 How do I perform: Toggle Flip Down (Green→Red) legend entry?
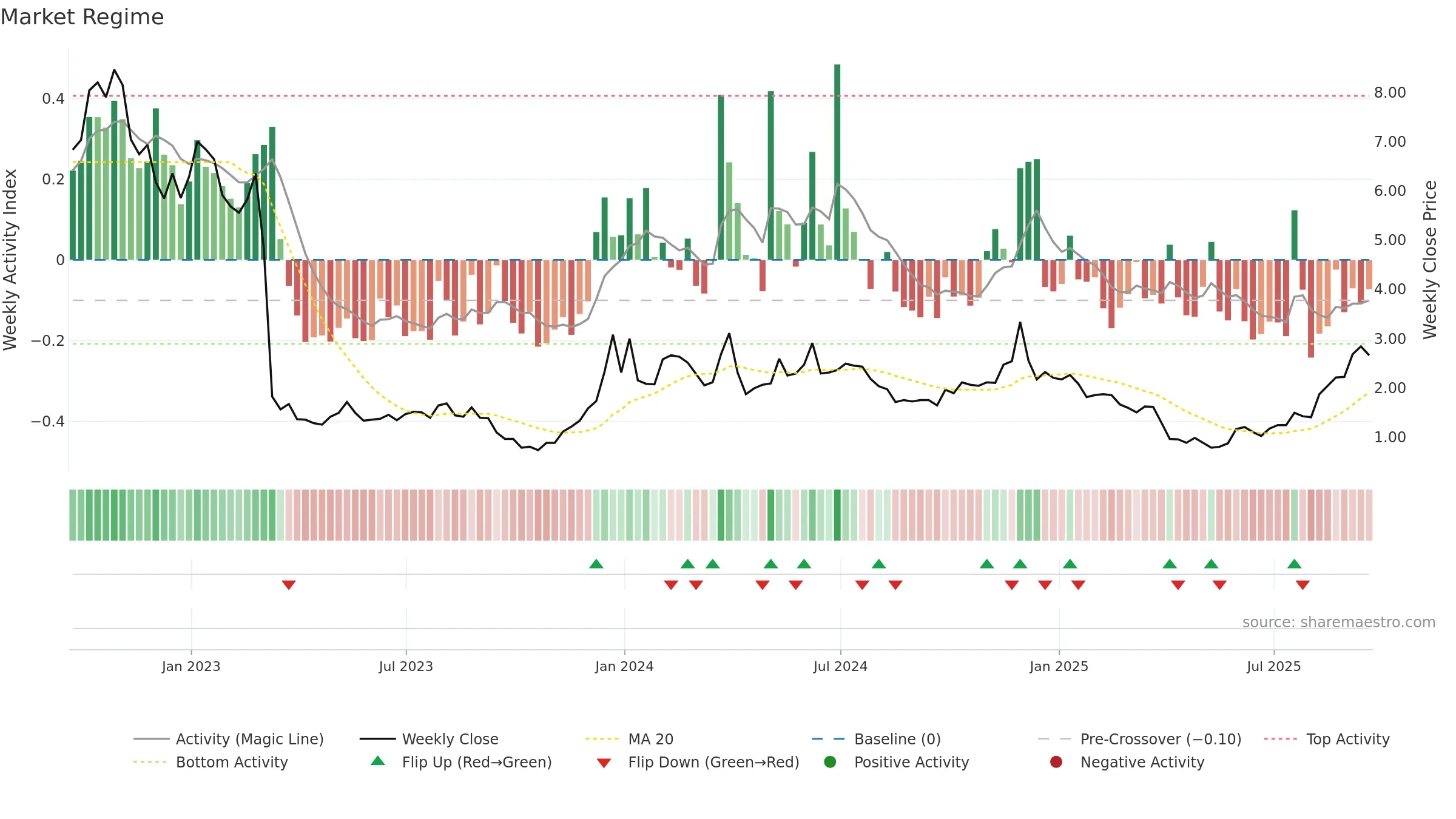tap(698, 762)
